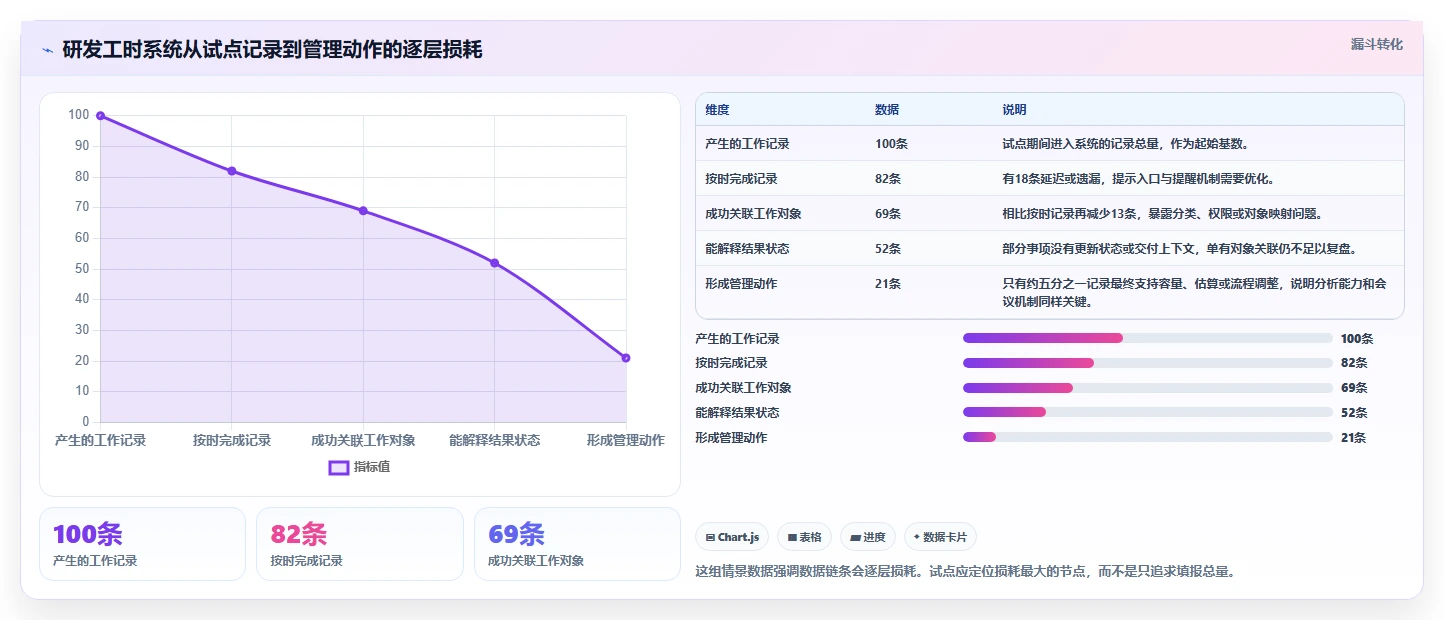Click the 21条 label beside the progress bar

point(1354,438)
